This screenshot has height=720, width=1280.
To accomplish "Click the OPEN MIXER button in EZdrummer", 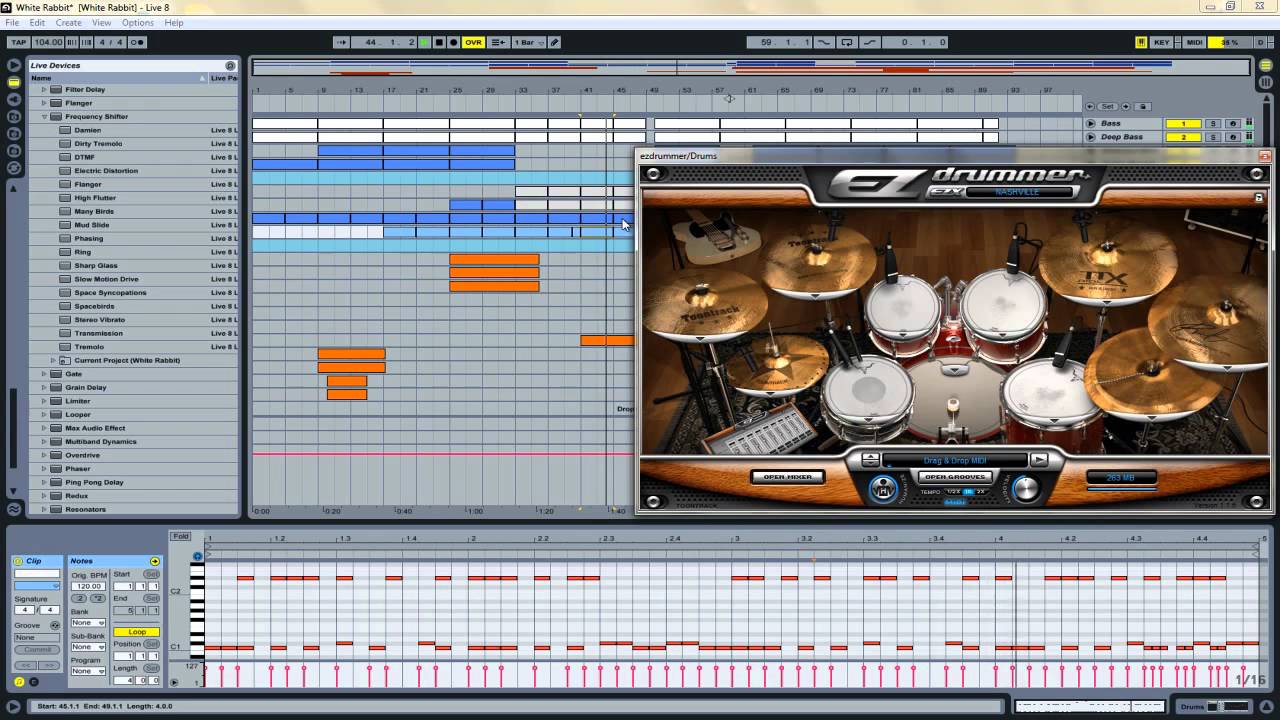I will coord(788,477).
